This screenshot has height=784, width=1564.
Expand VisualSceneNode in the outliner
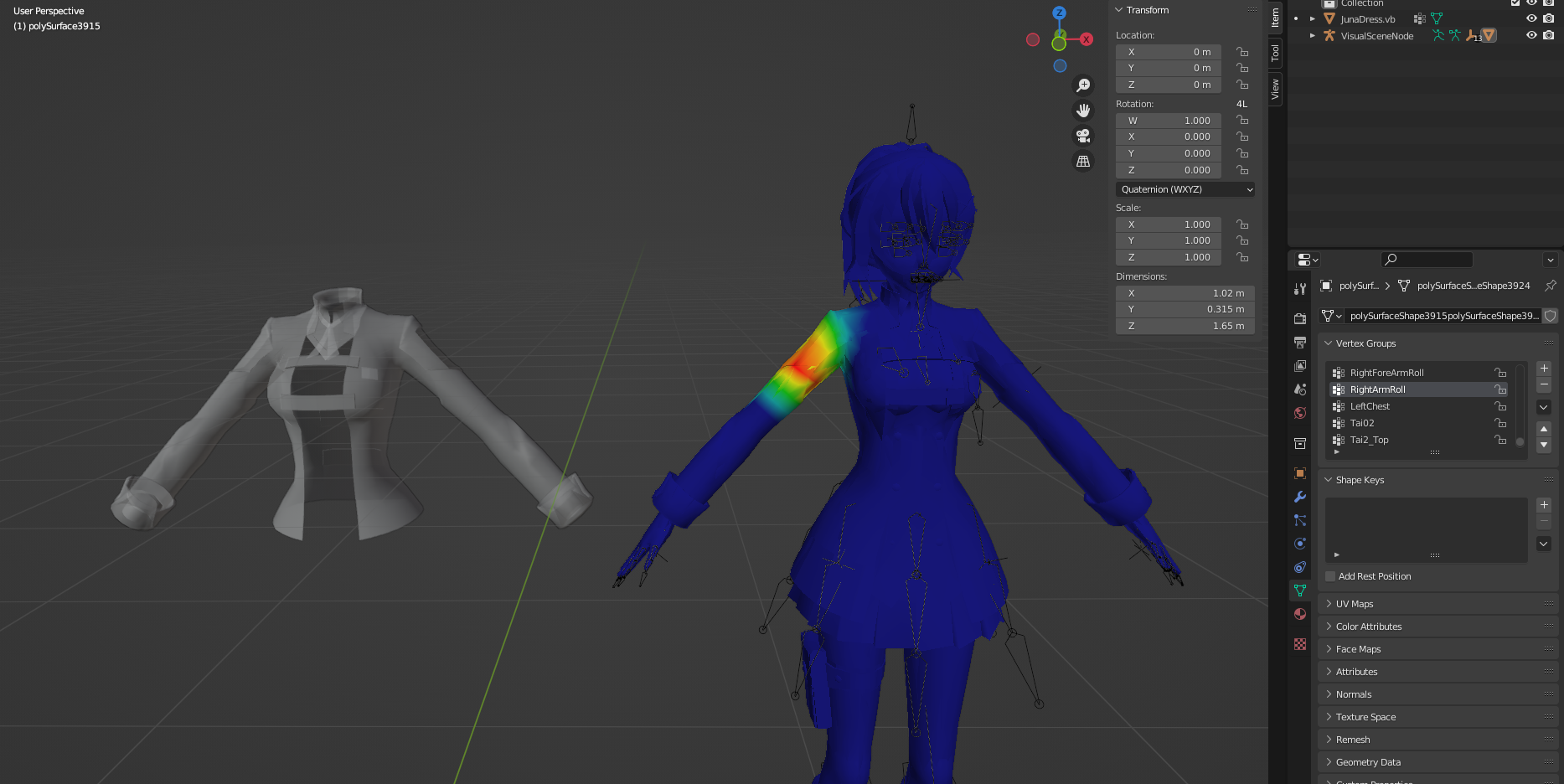(1312, 36)
